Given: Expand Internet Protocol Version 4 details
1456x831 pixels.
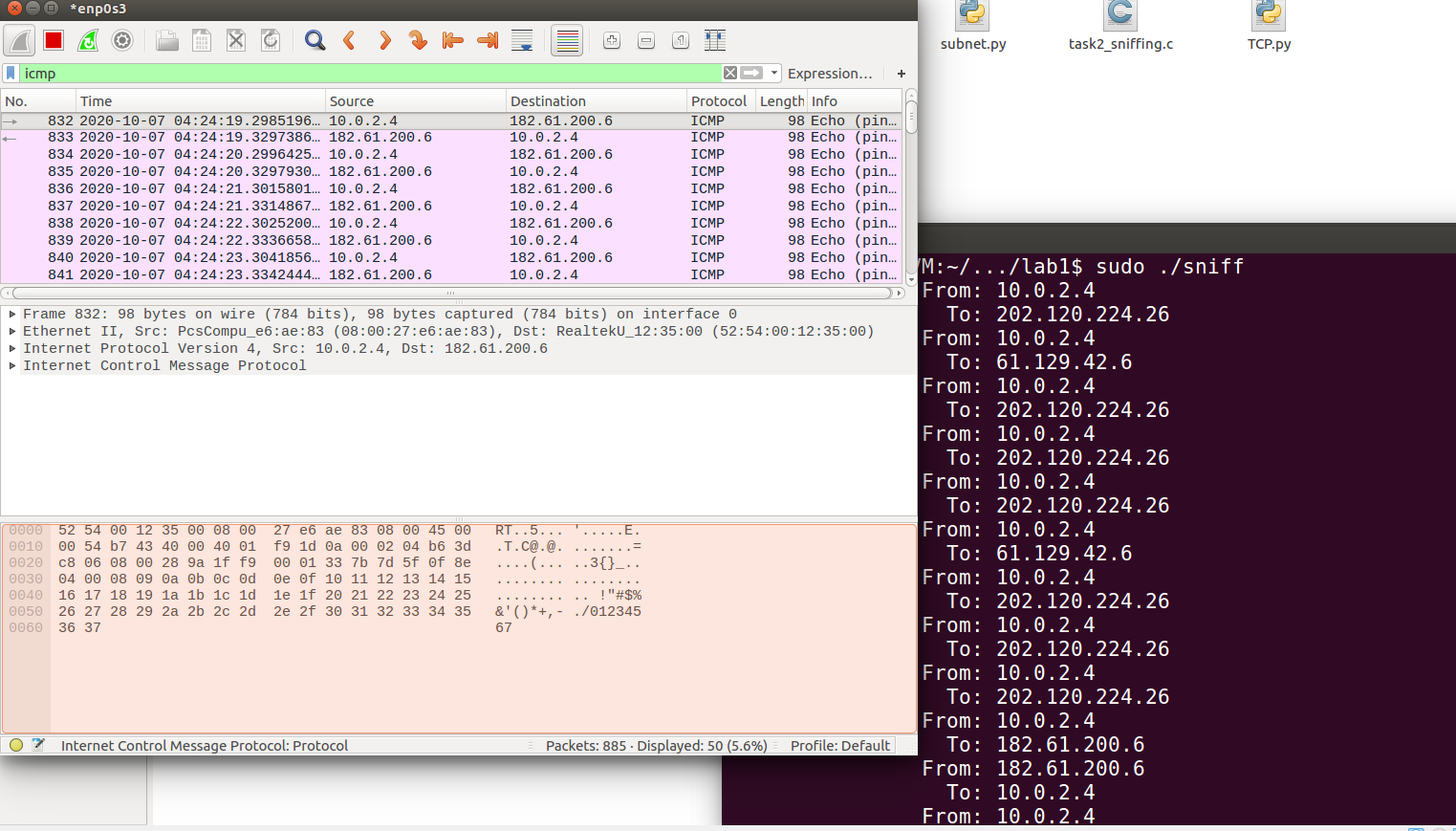Looking at the screenshot, I should (x=12, y=348).
